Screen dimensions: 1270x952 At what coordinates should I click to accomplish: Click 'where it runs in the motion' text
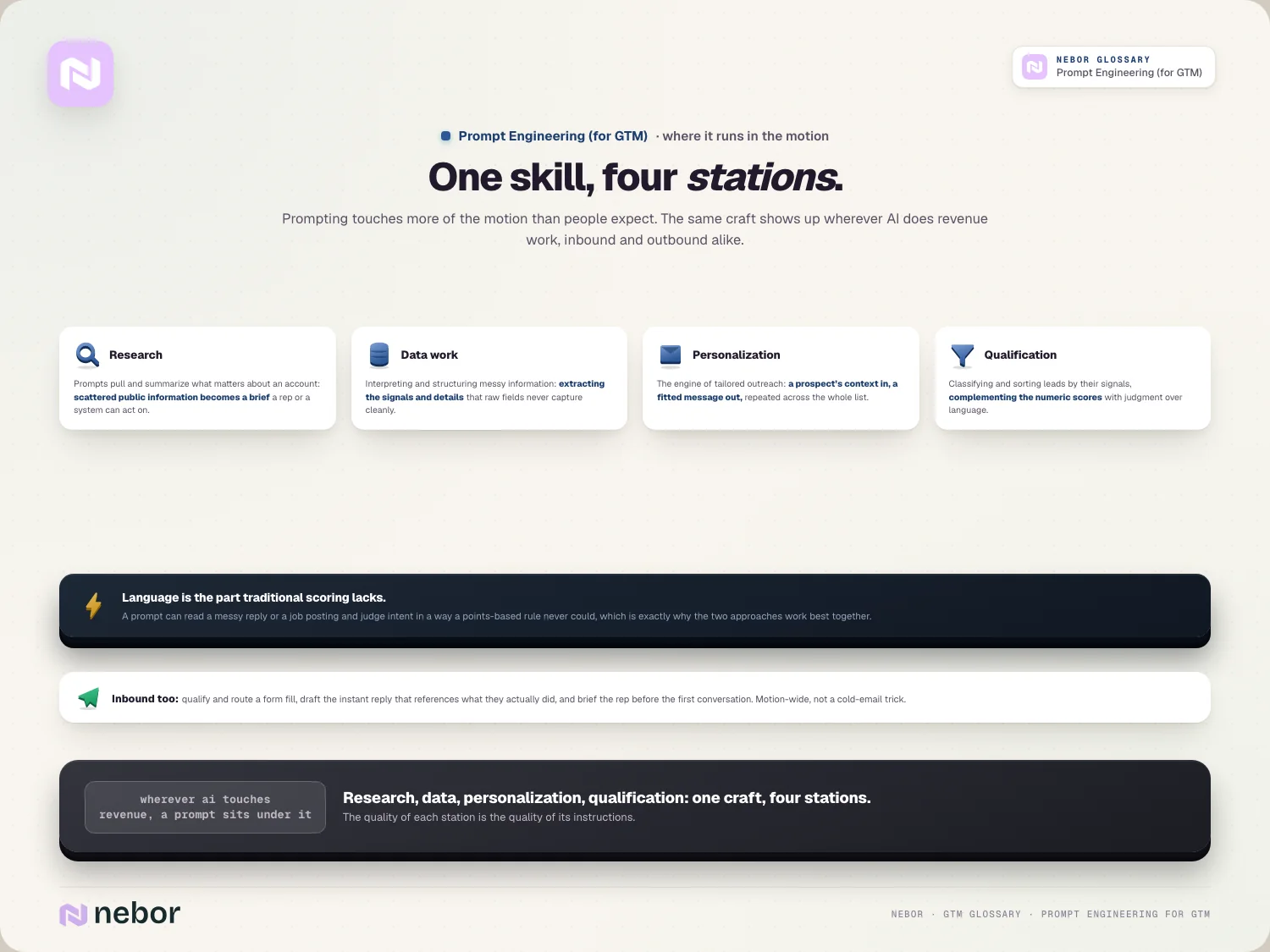point(745,136)
